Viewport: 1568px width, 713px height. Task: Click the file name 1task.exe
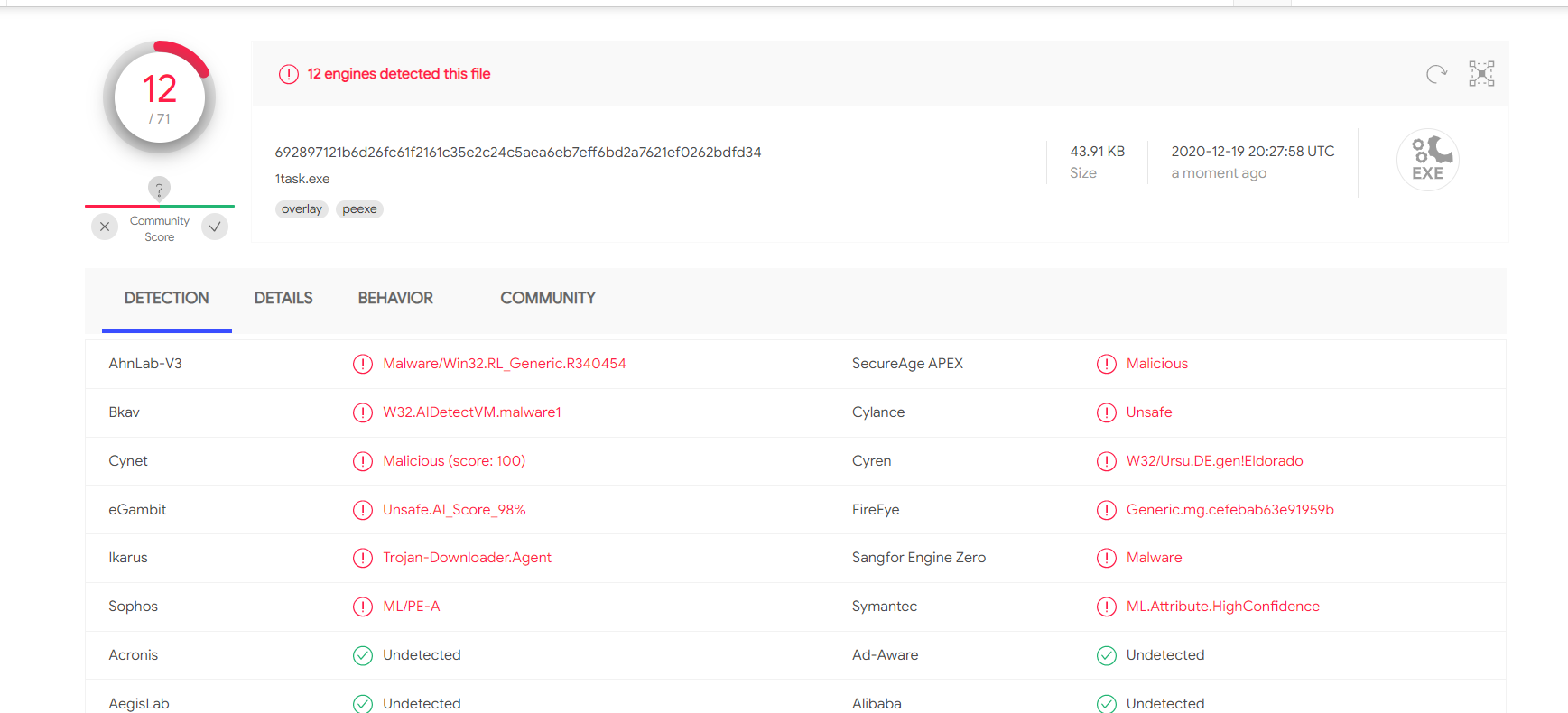(x=302, y=179)
